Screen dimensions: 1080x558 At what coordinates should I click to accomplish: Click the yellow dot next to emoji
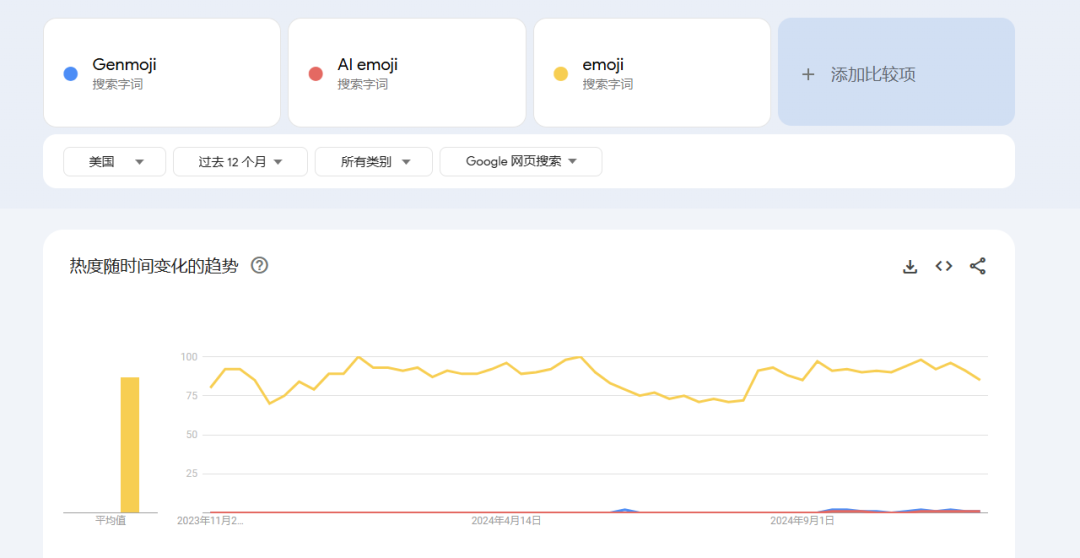pos(560,74)
